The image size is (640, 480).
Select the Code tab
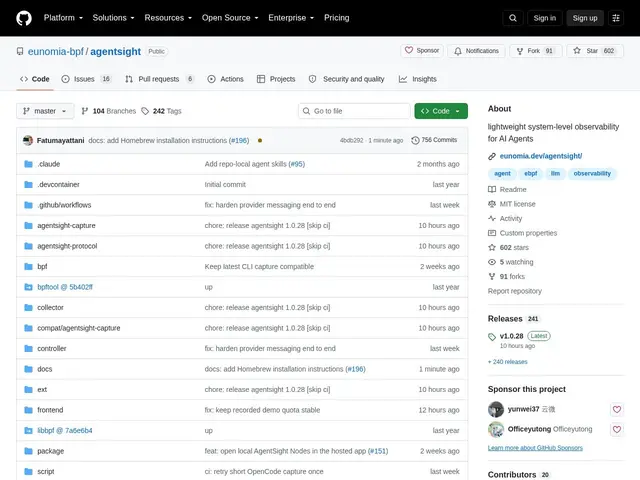(35, 79)
